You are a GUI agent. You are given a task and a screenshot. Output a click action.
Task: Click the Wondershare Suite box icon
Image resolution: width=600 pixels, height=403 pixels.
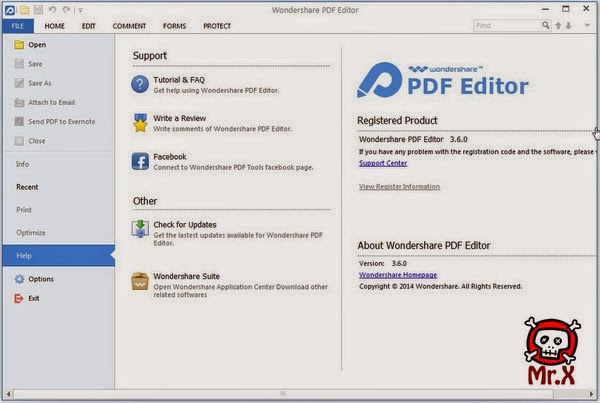click(x=140, y=281)
